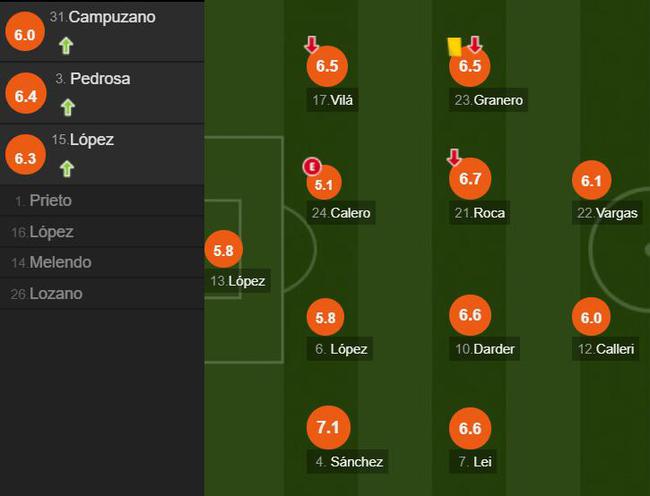650x496 pixels.
Task: Click the red sub-off arrow above Granero
Action: click(x=474, y=45)
